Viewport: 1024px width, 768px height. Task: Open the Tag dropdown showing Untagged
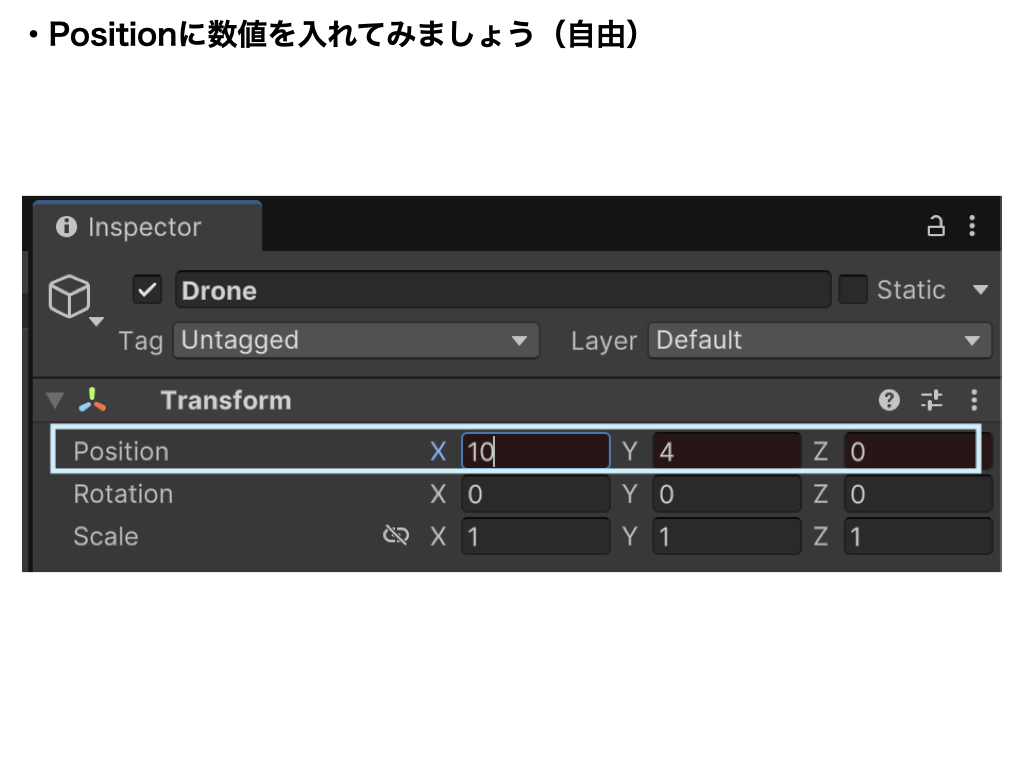(355, 340)
